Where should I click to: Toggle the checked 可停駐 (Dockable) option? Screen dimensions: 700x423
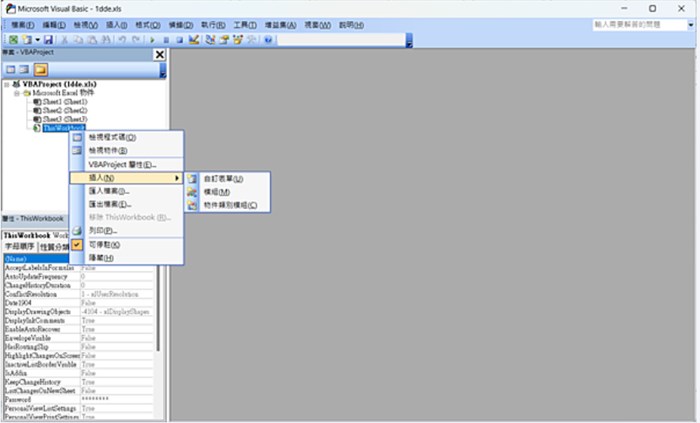pyautogui.click(x=104, y=244)
